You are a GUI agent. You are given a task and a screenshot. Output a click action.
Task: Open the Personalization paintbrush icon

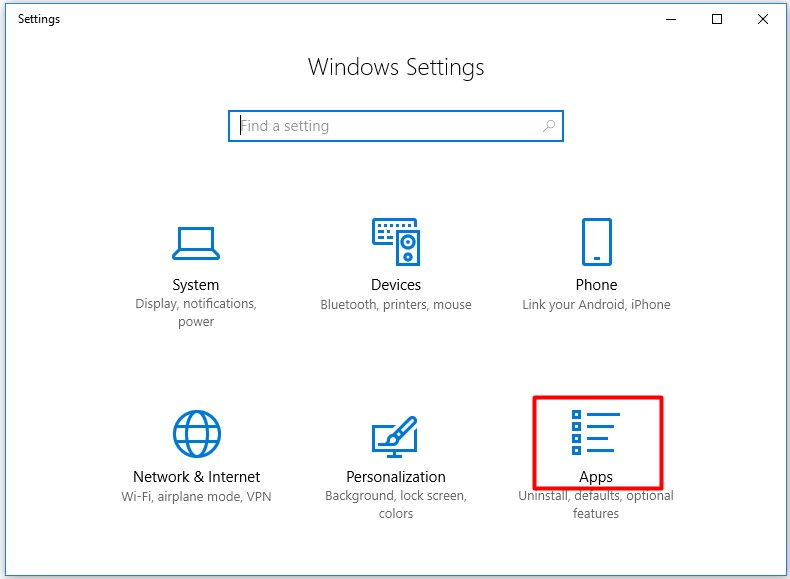pos(394,436)
